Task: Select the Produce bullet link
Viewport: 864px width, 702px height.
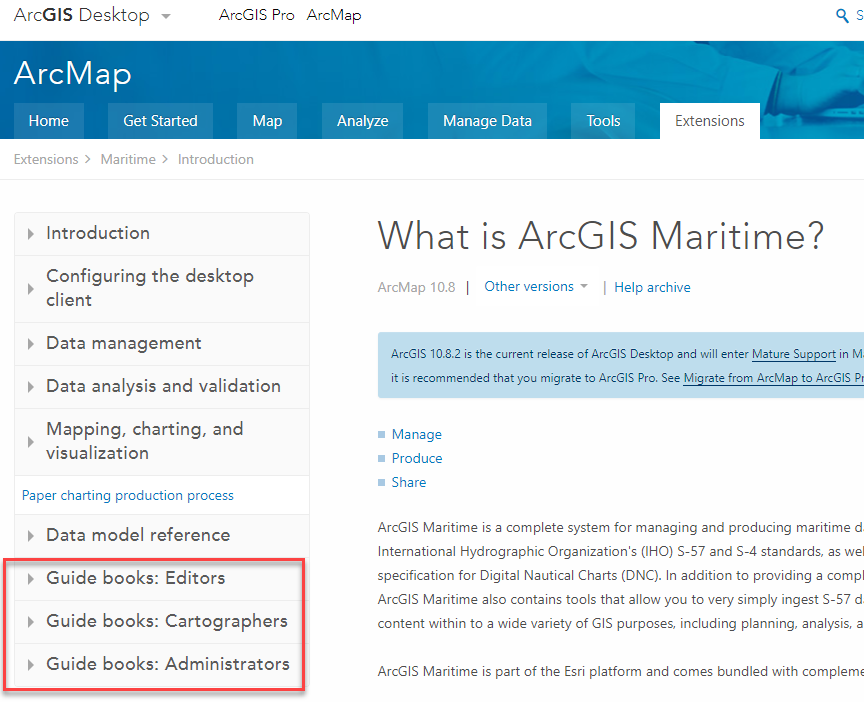Action: [417, 458]
